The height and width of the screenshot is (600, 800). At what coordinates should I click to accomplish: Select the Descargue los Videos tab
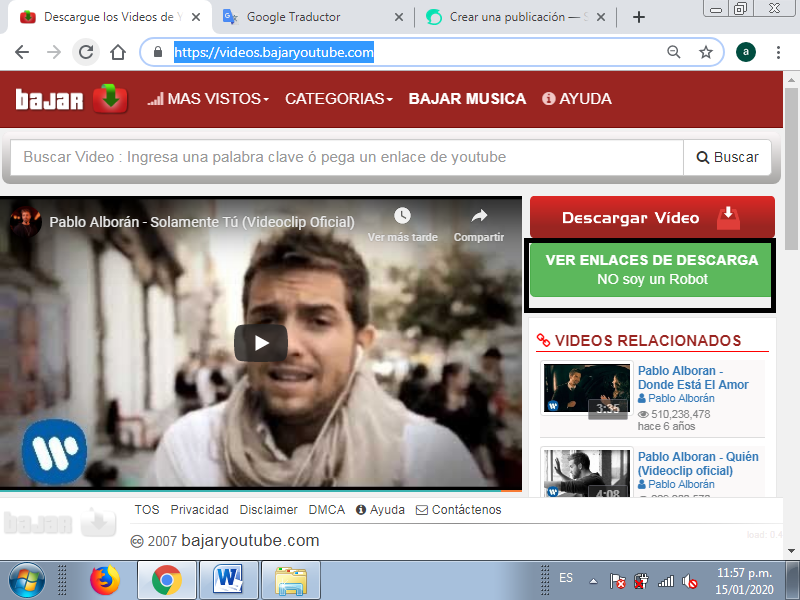(110, 17)
